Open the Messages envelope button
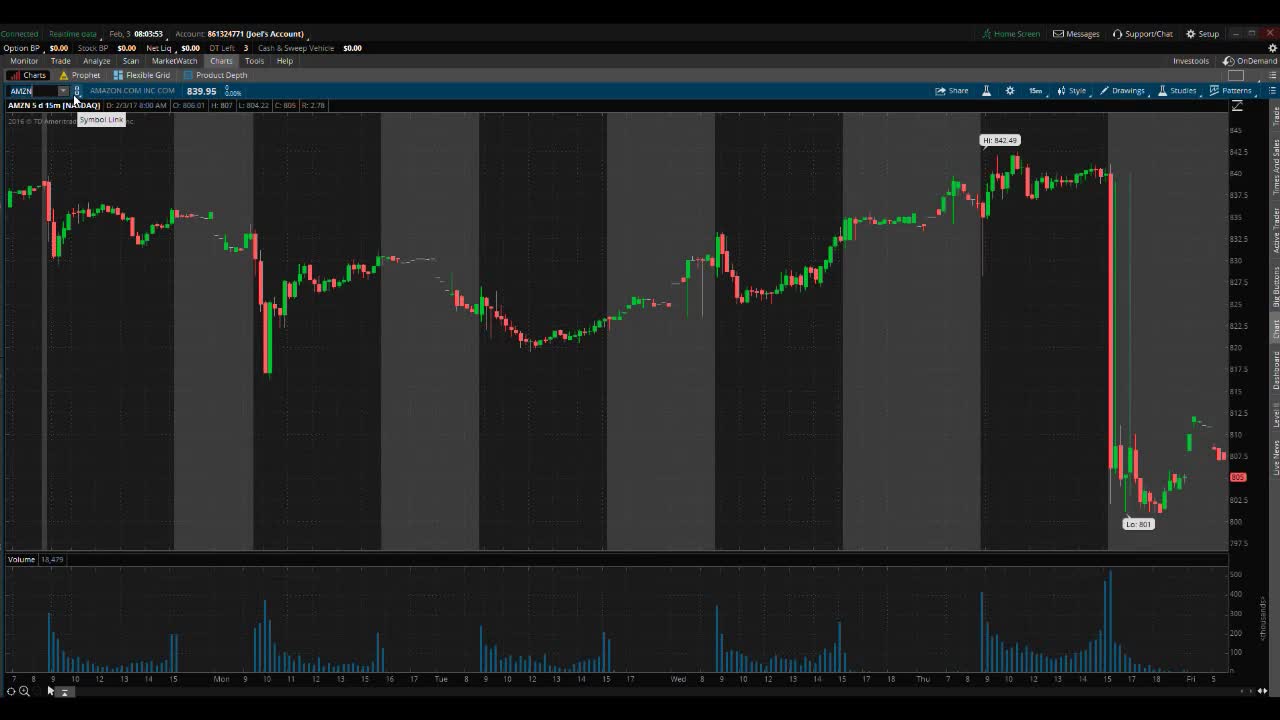 pos(1076,34)
